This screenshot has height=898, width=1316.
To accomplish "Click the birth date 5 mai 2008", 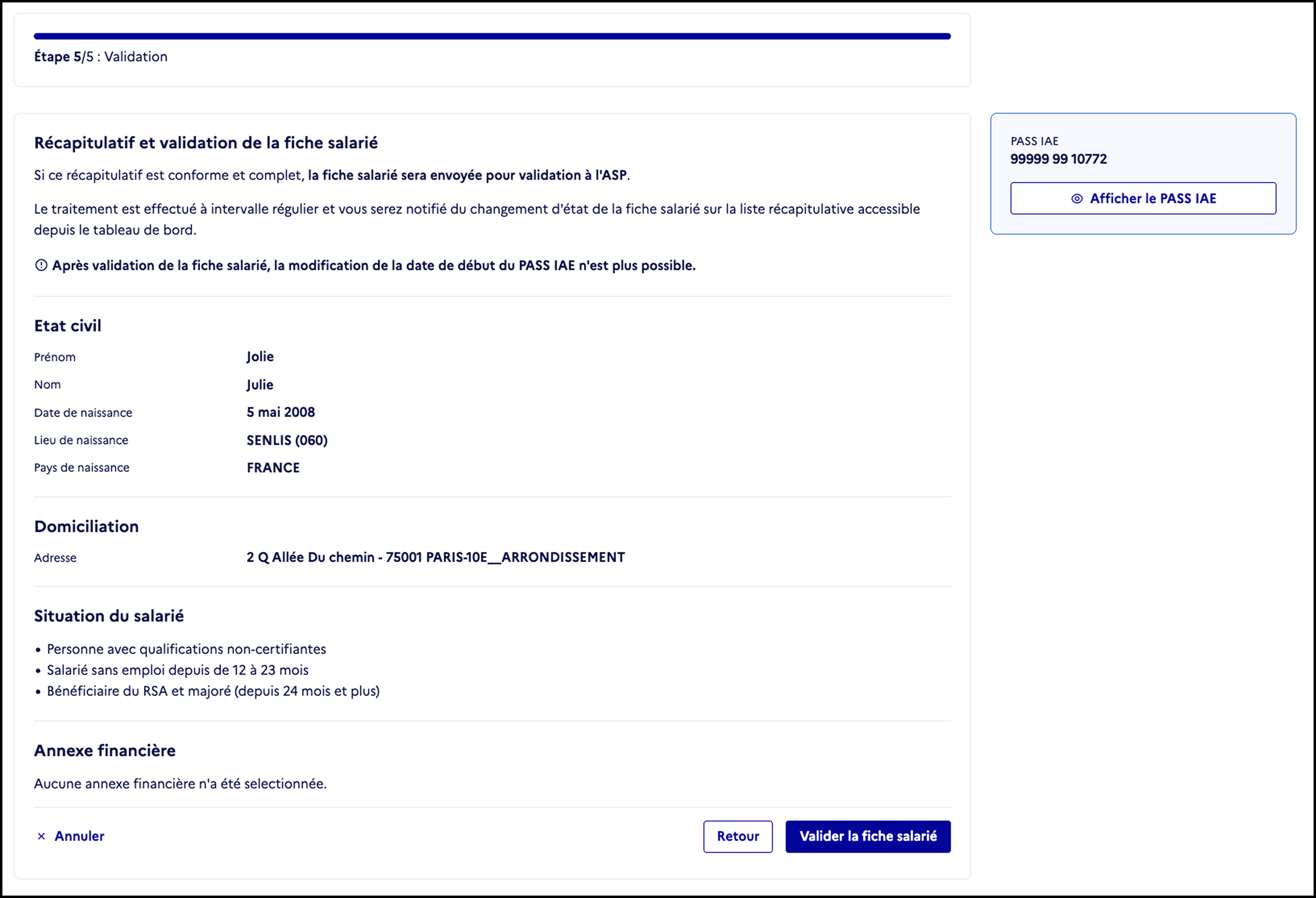I will pyautogui.click(x=280, y=412).
